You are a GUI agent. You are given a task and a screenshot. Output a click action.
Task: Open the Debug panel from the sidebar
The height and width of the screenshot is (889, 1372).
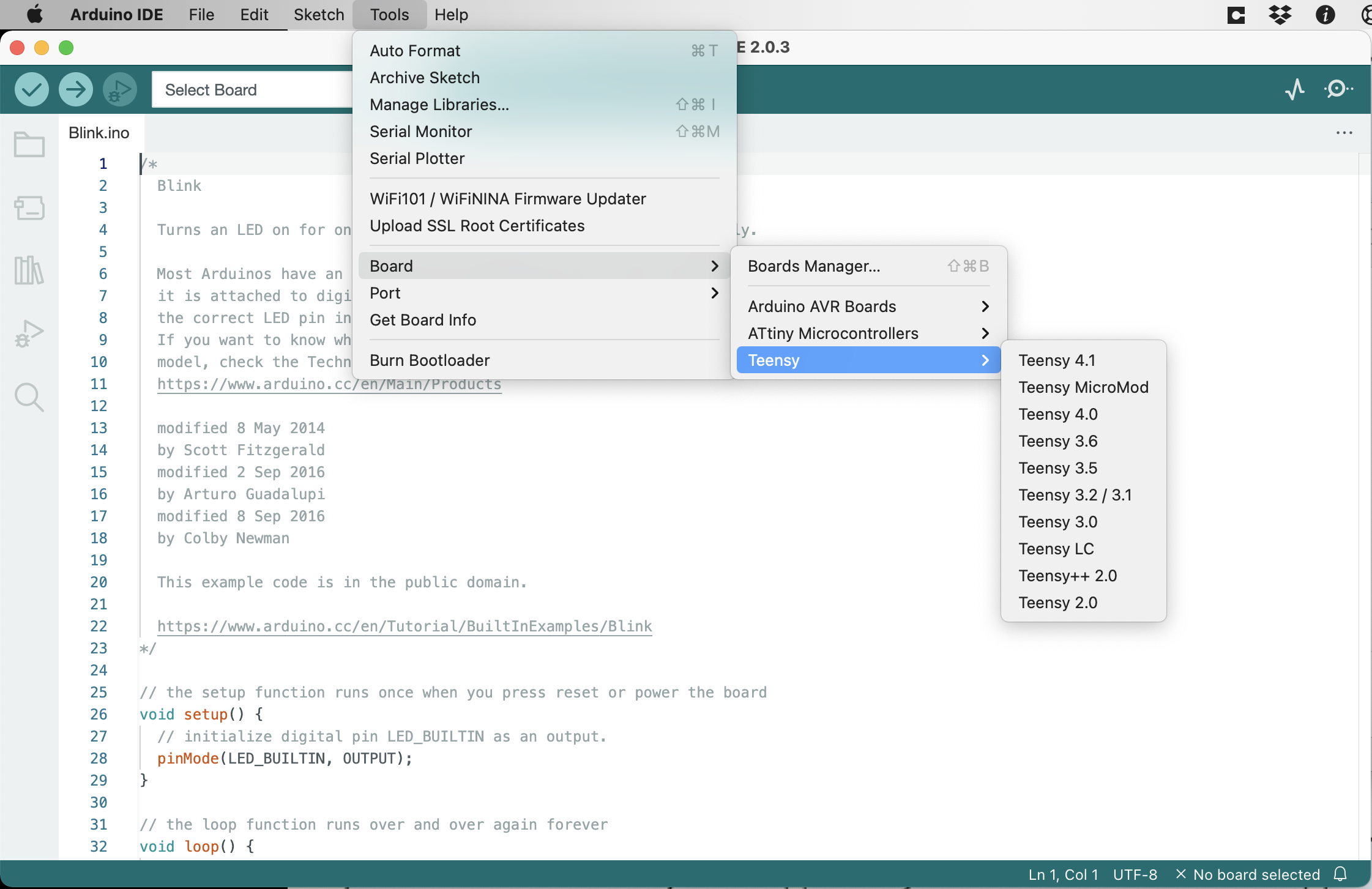coord(29,333)
